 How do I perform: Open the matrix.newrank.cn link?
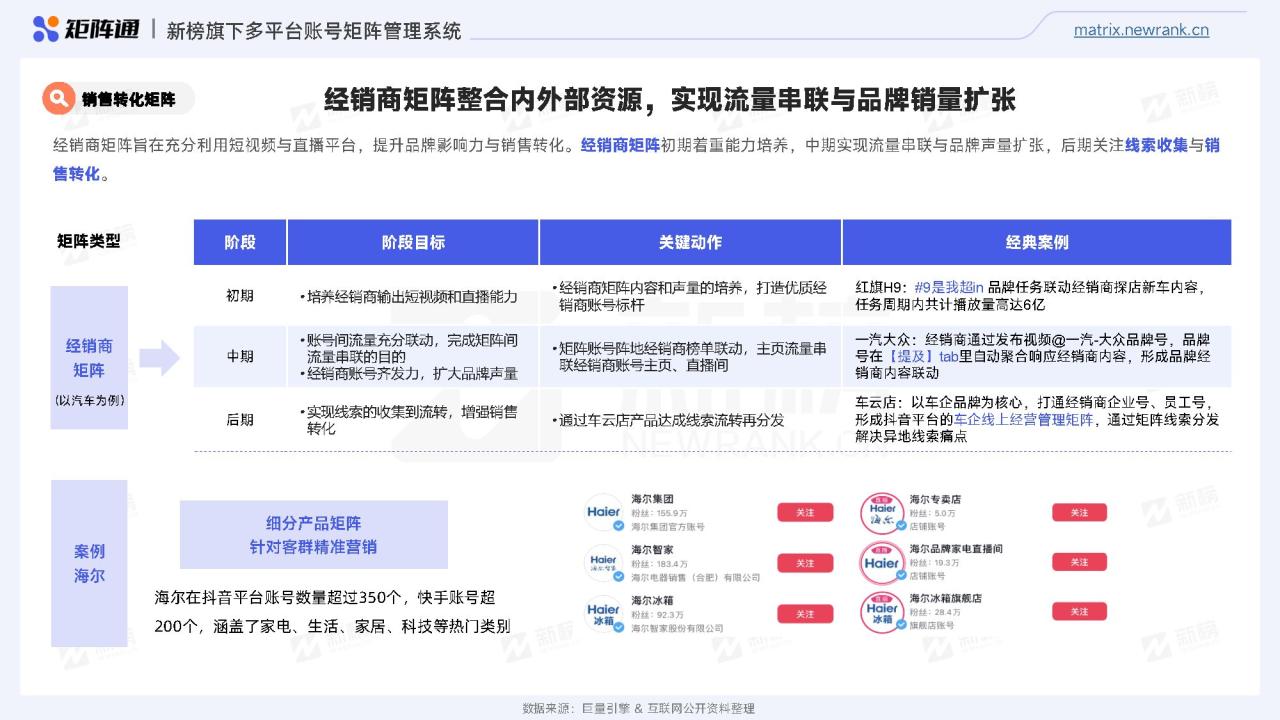tap(1141, 30)
